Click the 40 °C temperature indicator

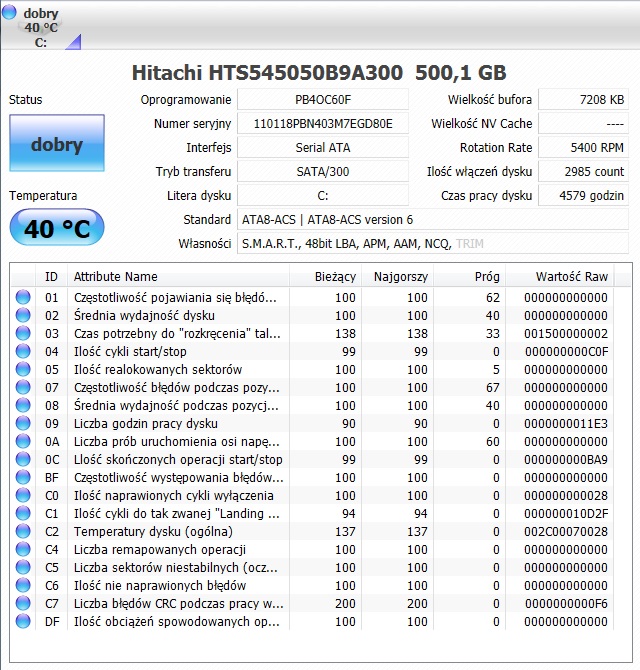[57, 227]
